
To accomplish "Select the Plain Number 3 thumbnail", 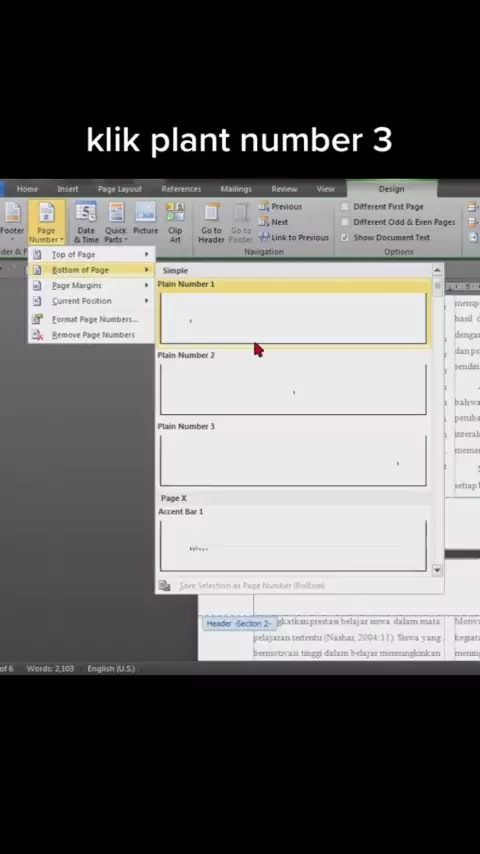I will pos(293,460).
